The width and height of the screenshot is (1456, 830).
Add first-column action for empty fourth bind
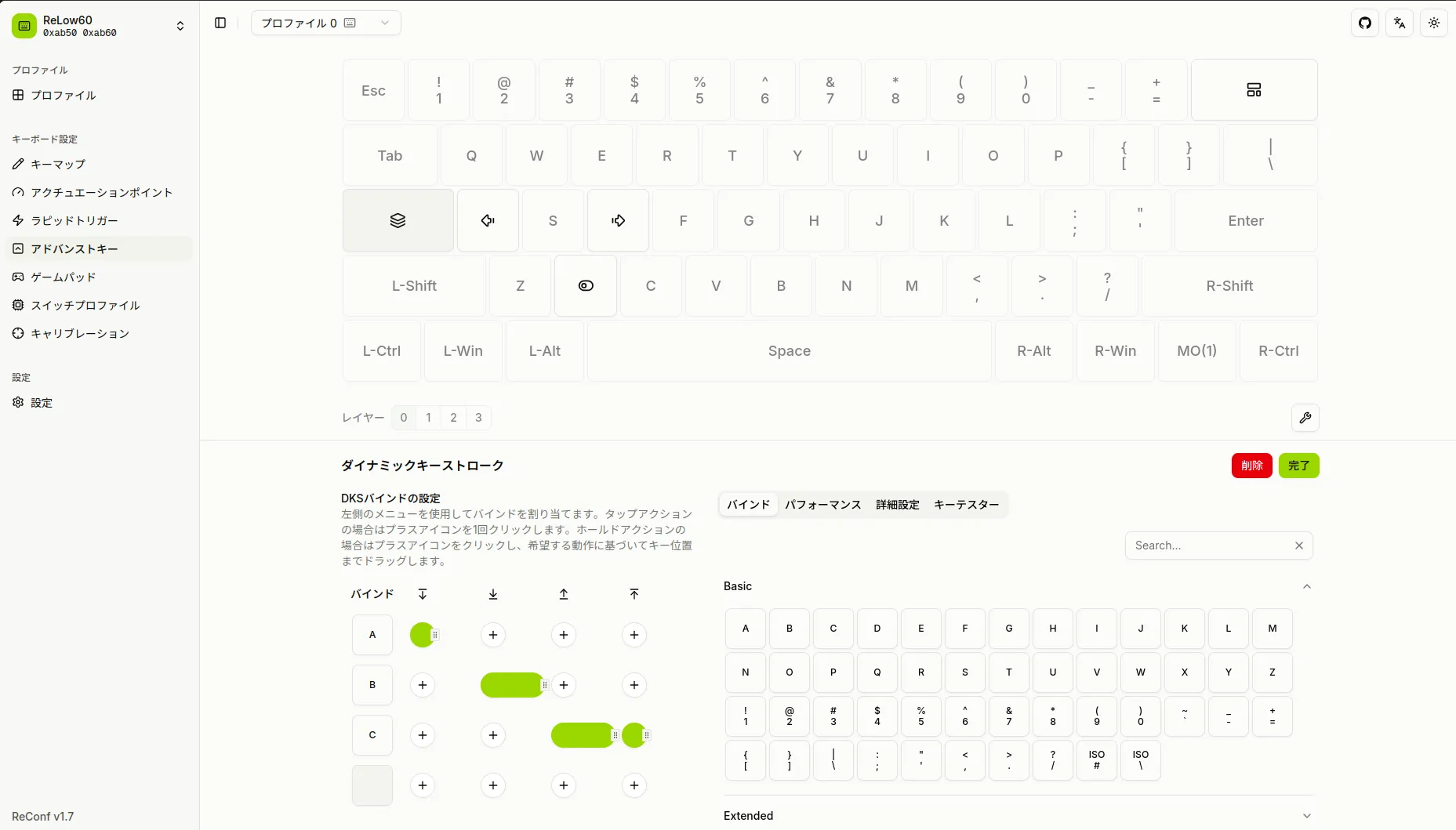[x=423, y=785]
